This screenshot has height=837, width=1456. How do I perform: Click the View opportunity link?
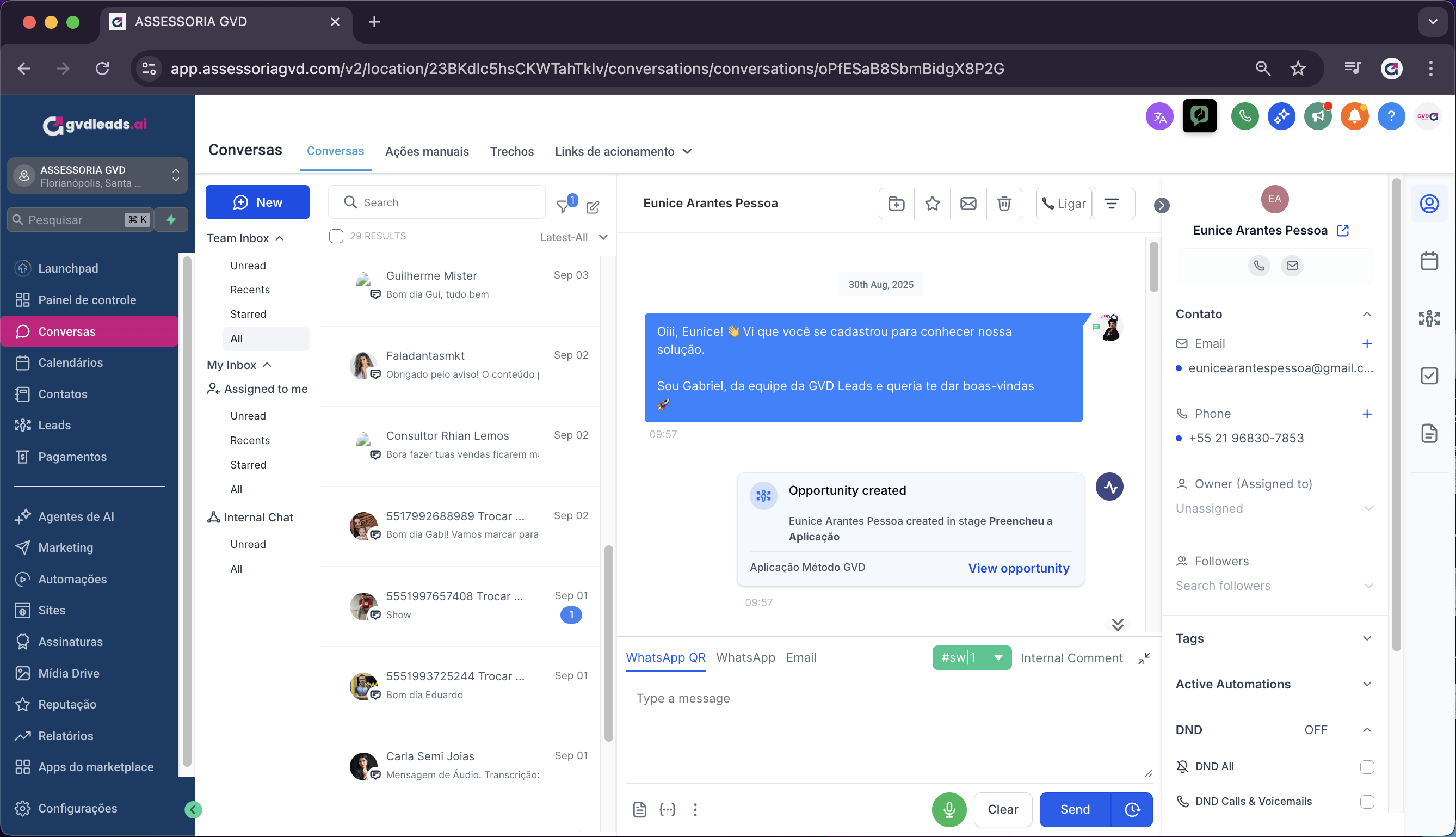[x=1018, y=568]
